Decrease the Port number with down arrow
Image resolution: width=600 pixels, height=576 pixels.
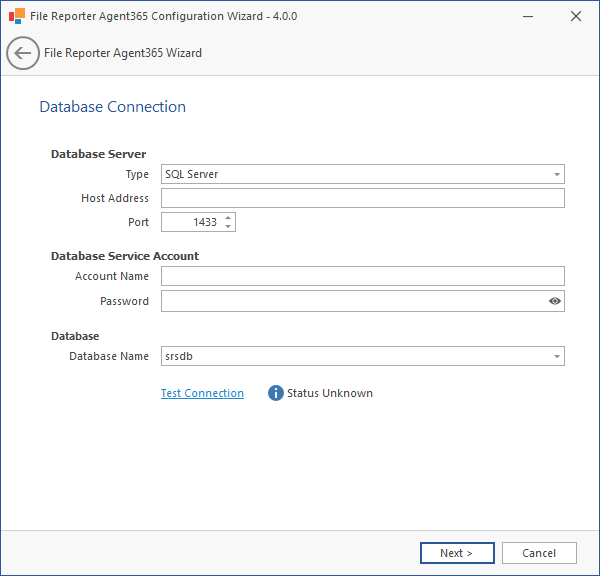229,227
